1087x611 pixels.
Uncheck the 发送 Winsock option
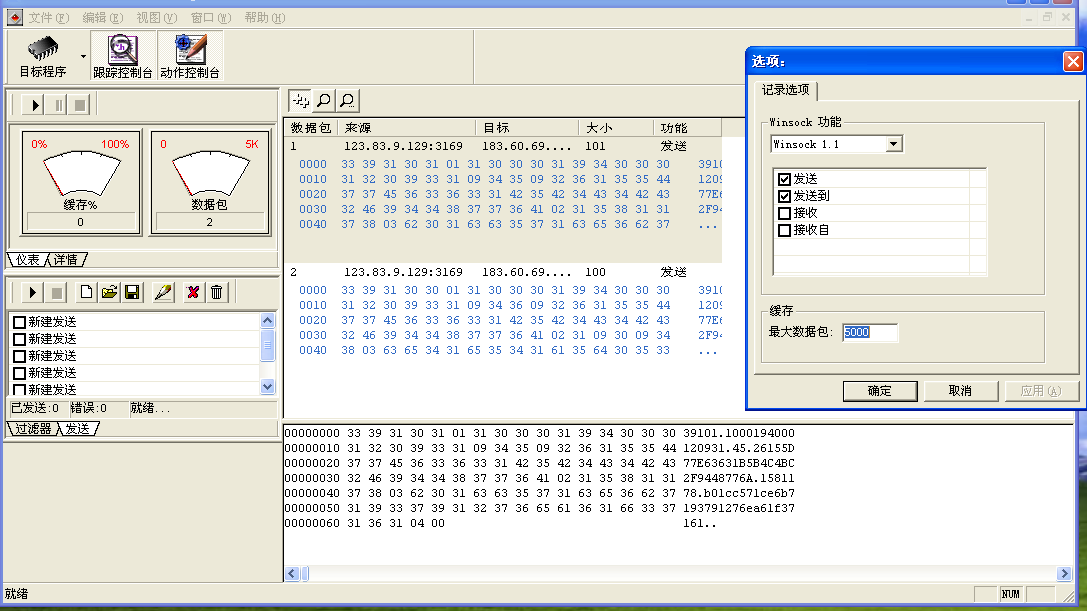tap(785, 179)
